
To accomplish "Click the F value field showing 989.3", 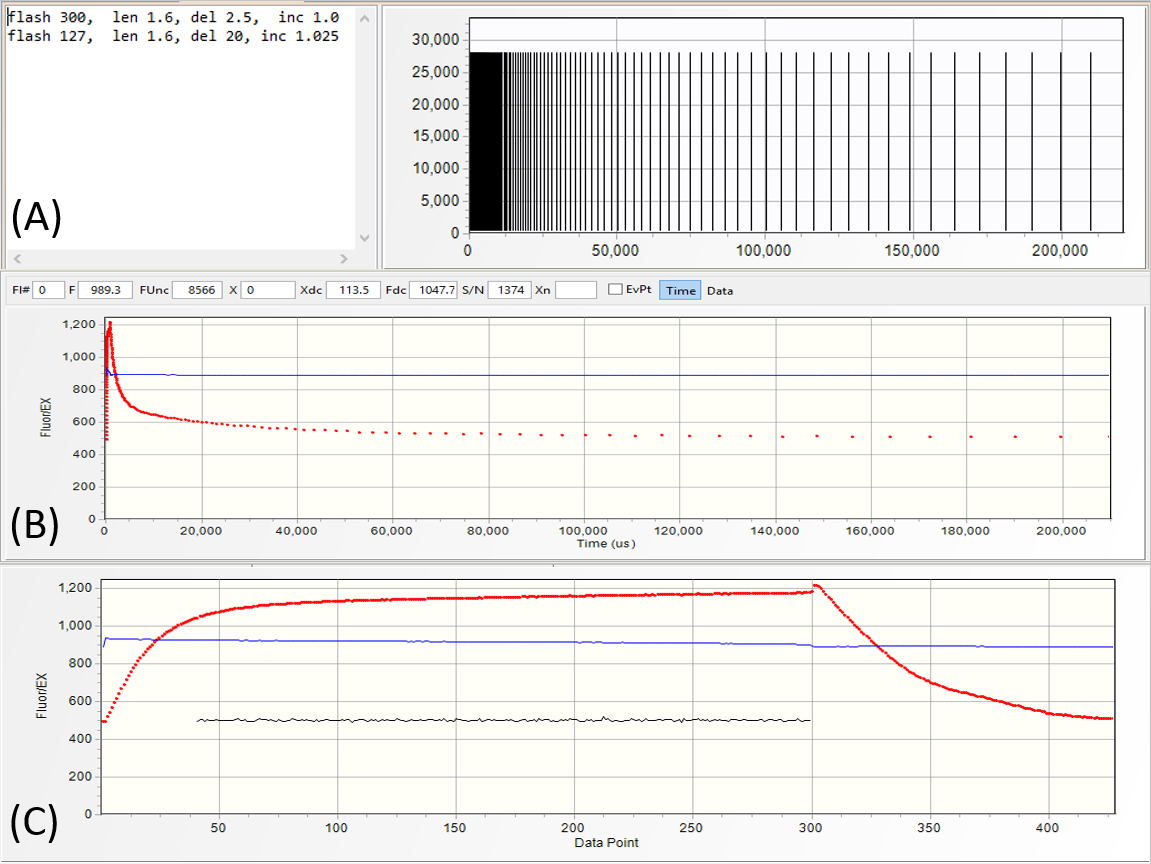I will pyautogui.click(x=105, y=290).
